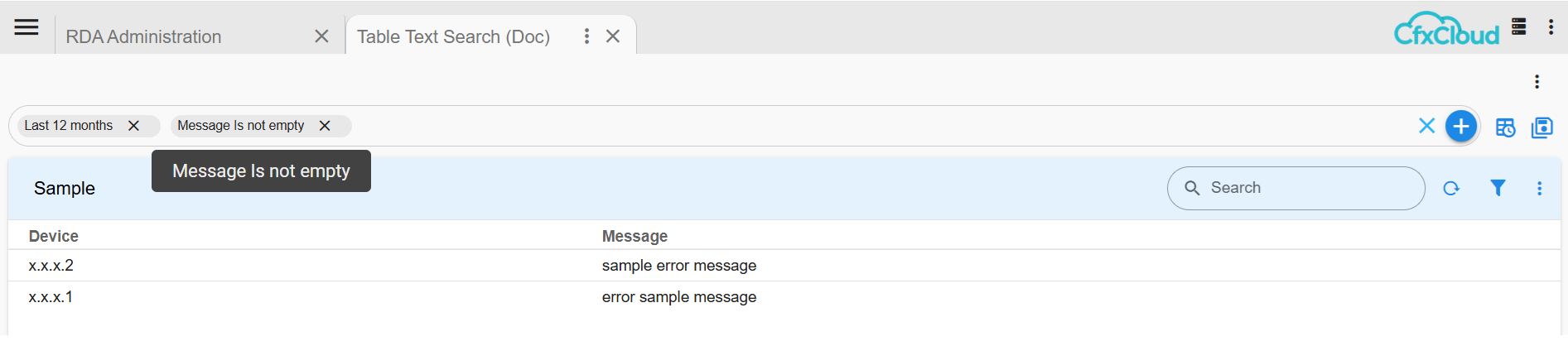
Task: Close the Table Text Search (Doc) tab
Action: [613, 36]
